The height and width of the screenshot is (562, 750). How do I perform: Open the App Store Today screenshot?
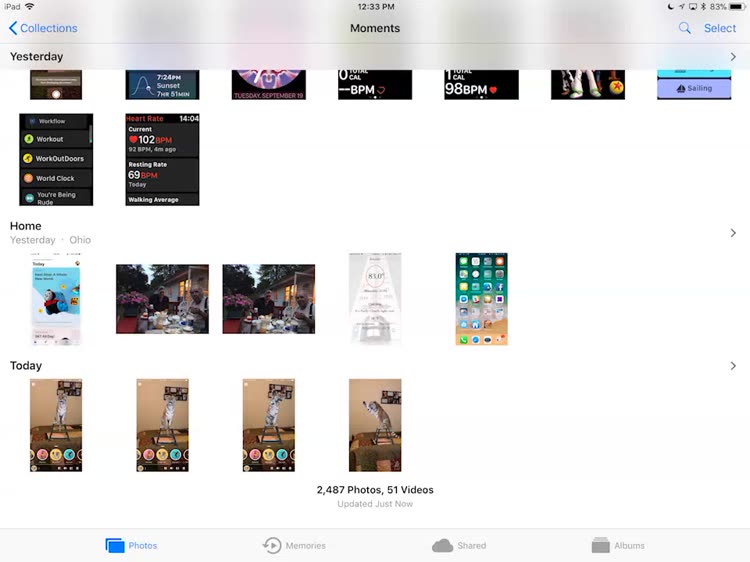click(x=56, y=299)
